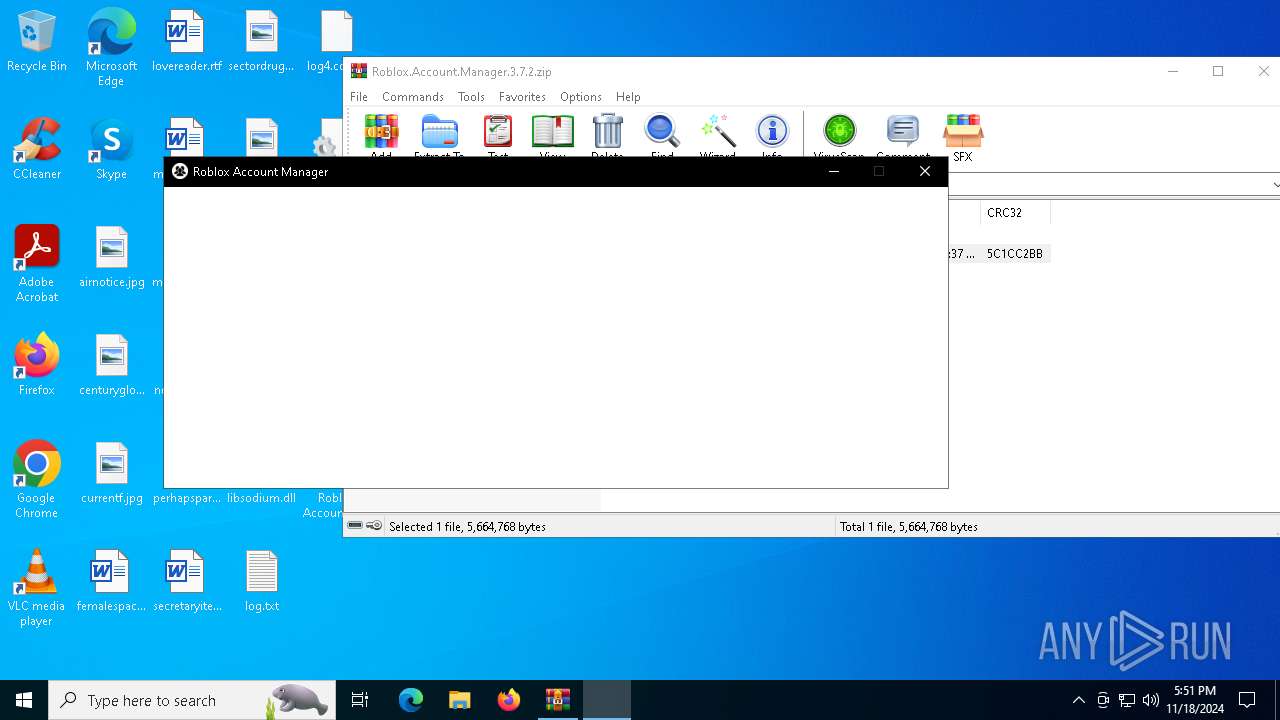Sort by CRC32 column header

(1014, 213)
